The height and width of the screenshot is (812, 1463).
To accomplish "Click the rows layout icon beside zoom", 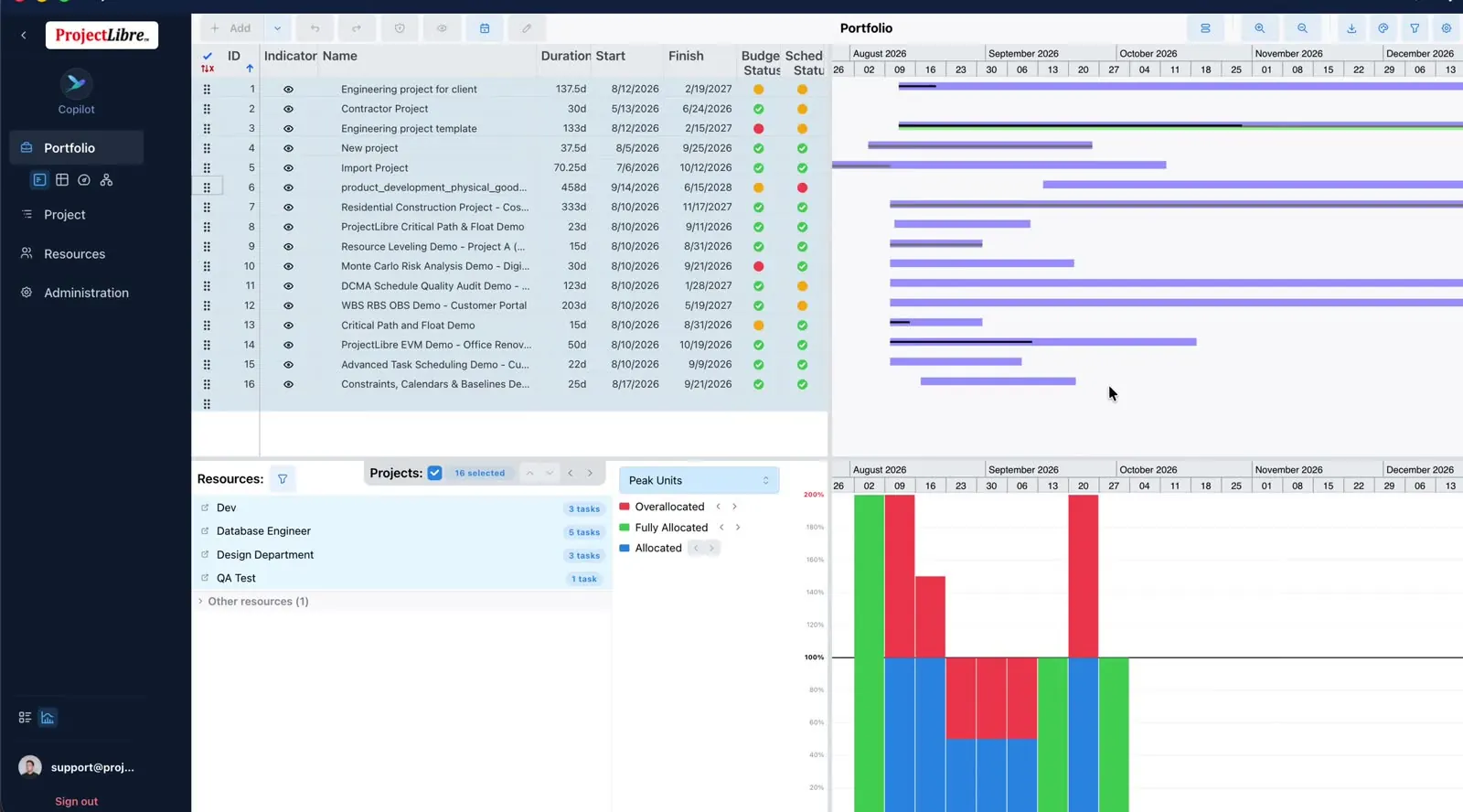I will coord(1205,28).
